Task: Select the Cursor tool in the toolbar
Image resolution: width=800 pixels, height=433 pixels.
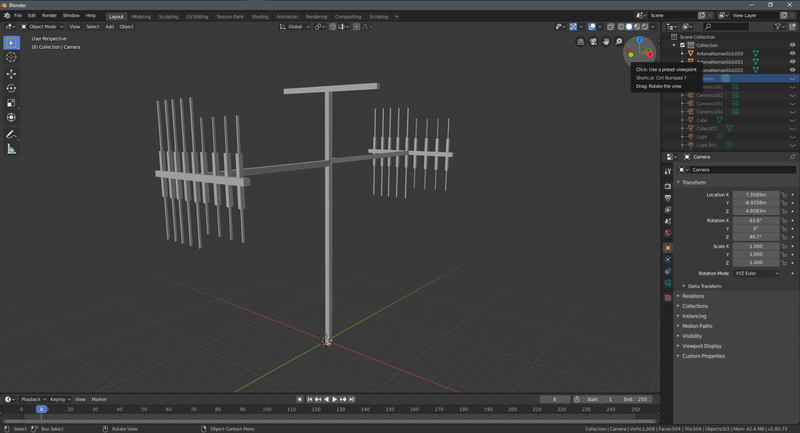Action: pos(11,58)
